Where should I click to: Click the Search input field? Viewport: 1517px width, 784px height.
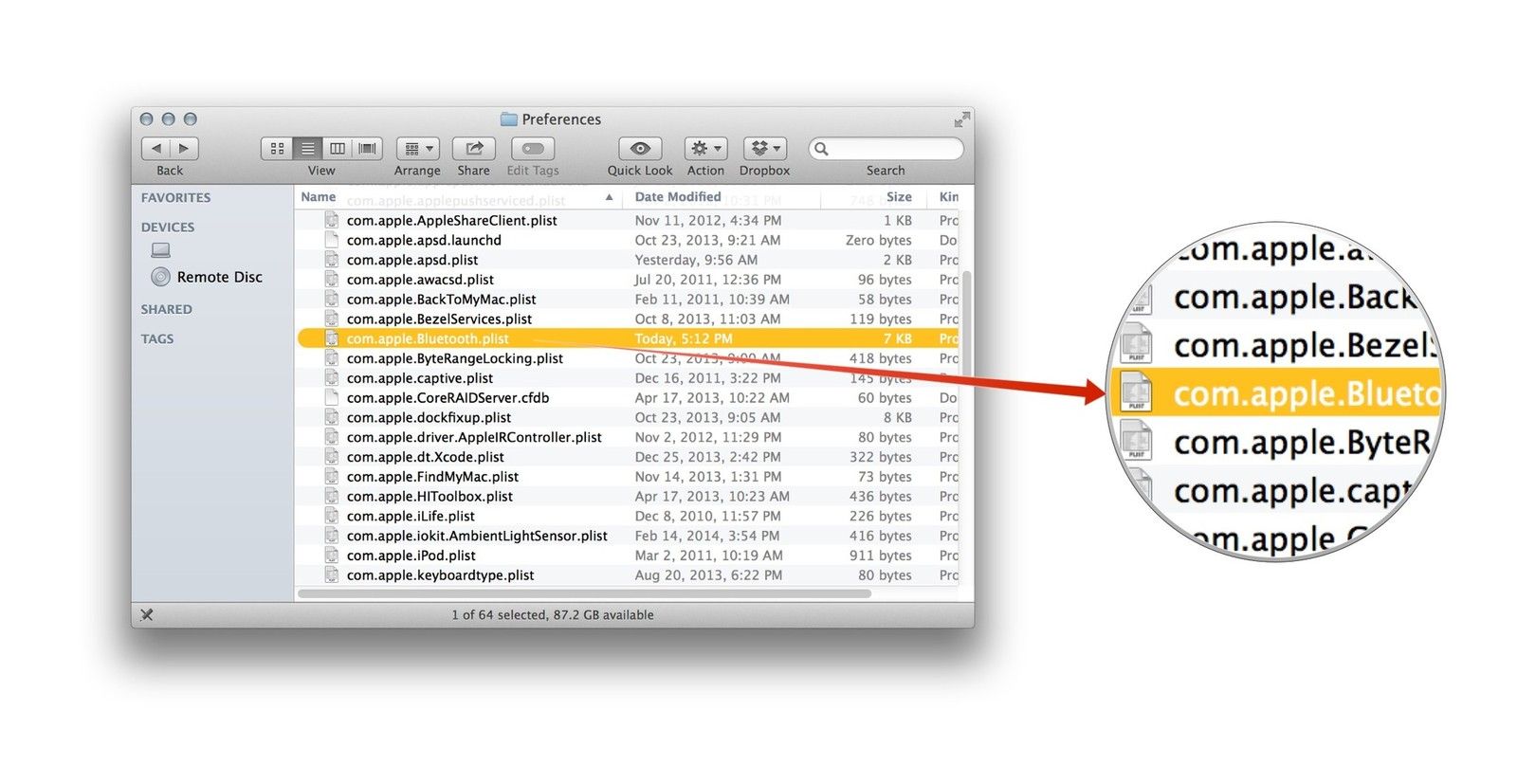(x=893, y=149)
